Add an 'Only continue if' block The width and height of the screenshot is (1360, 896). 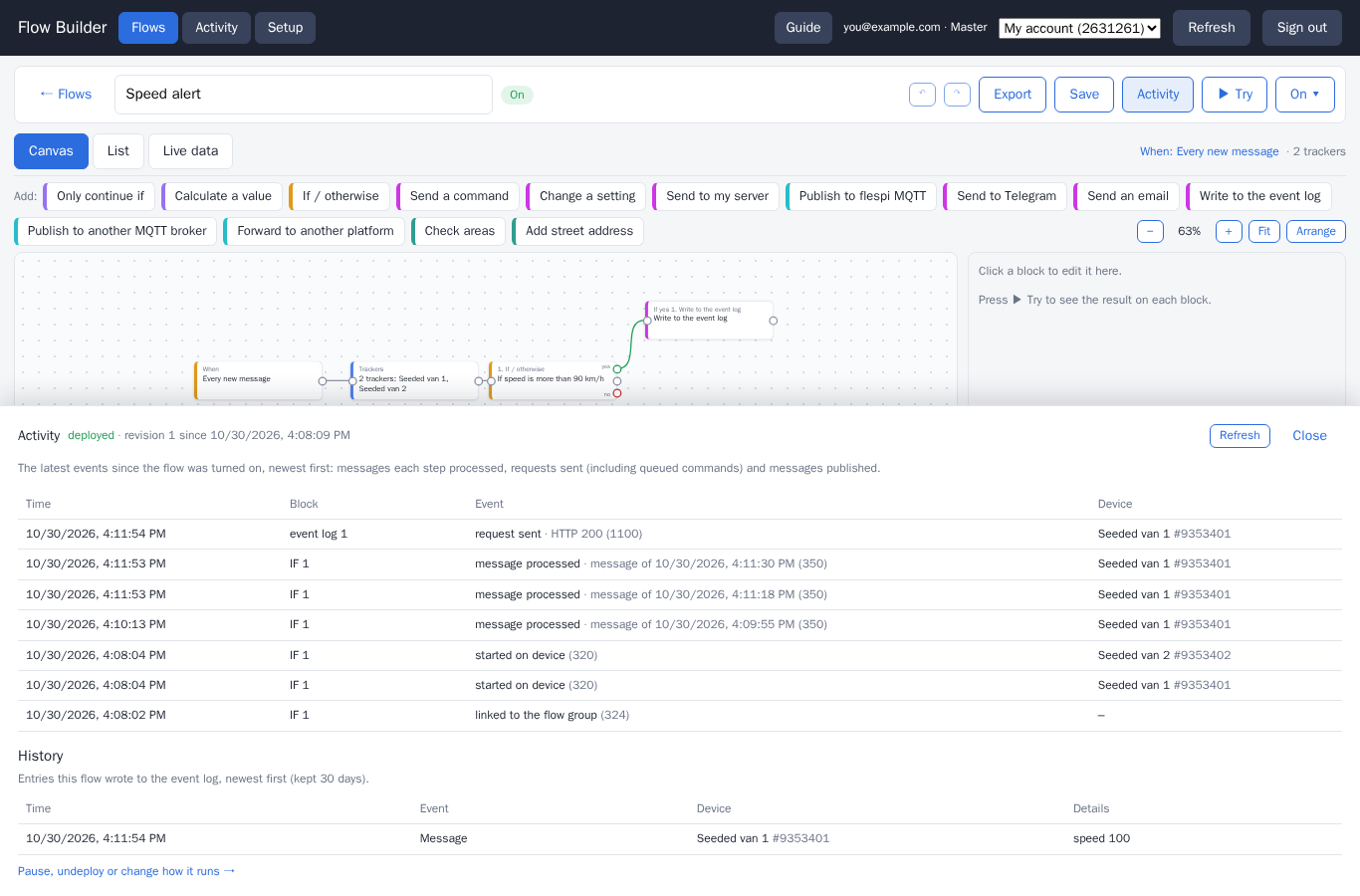pos(100,196)
